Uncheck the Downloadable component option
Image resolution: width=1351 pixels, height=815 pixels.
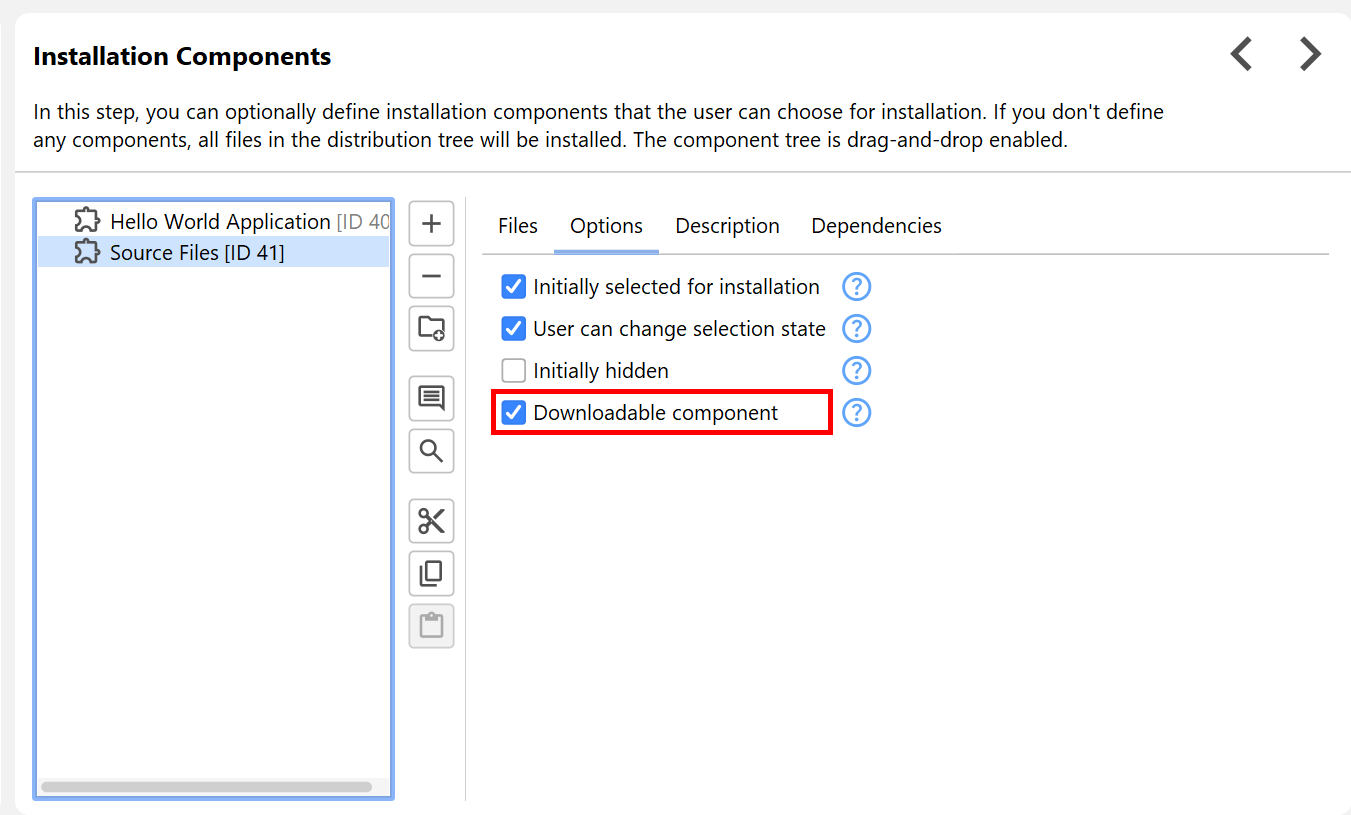click(x=514, y=413)
